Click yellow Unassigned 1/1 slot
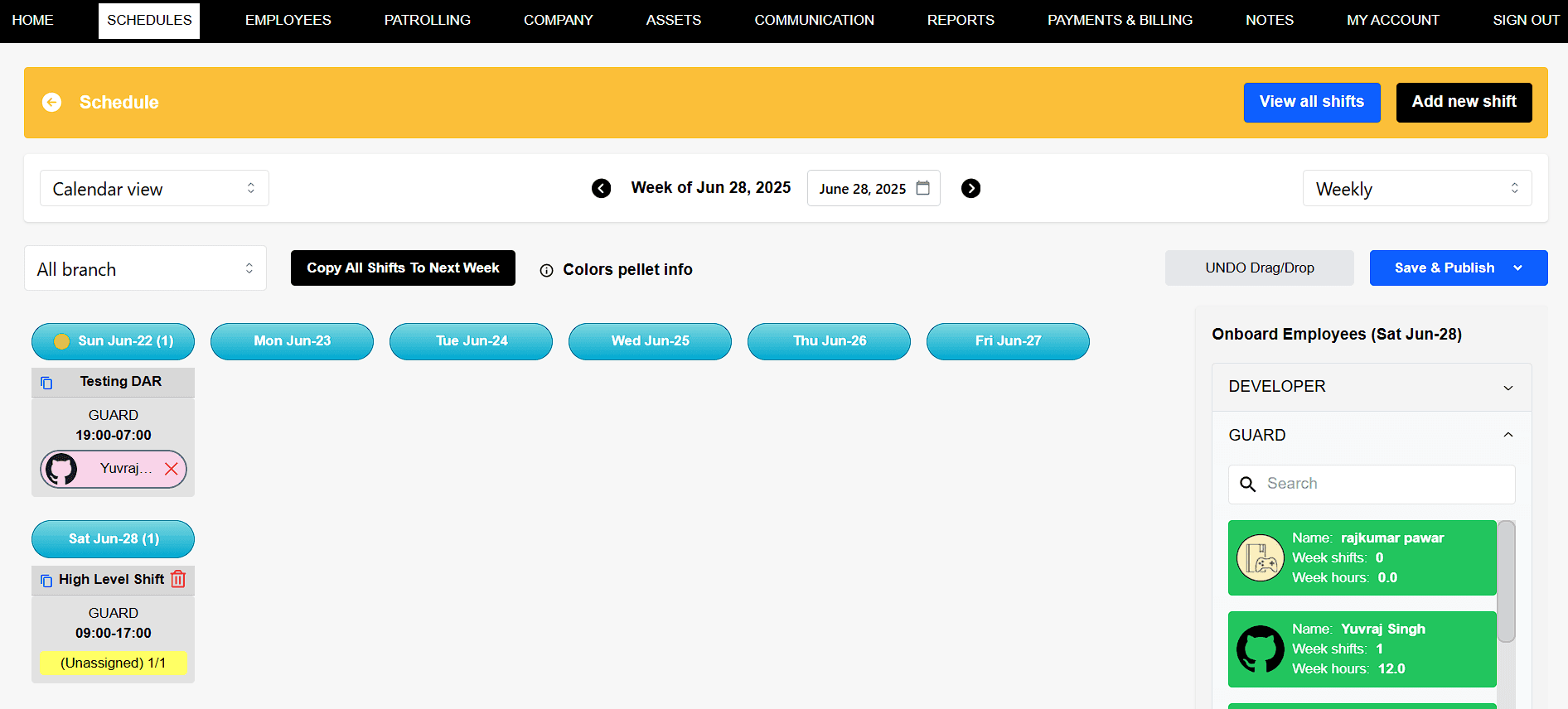Viewport: 1568px width, 709px height. (113, 663)
